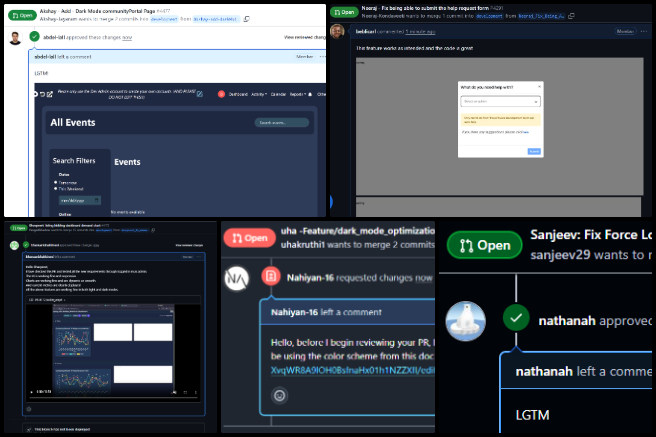The image size is (656, 437).
Task: Click nathanah username beside 'approved'
Action: click(x=567, y=321)
